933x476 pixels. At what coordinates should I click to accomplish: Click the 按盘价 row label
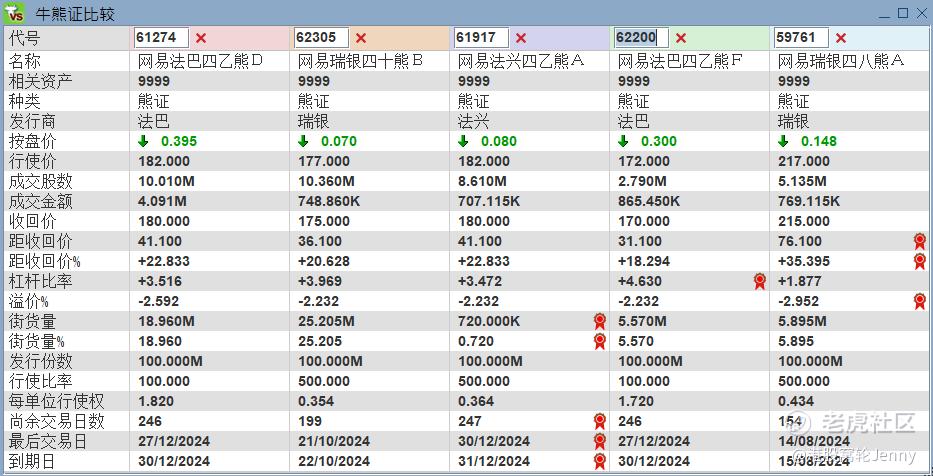coord(33,141)
